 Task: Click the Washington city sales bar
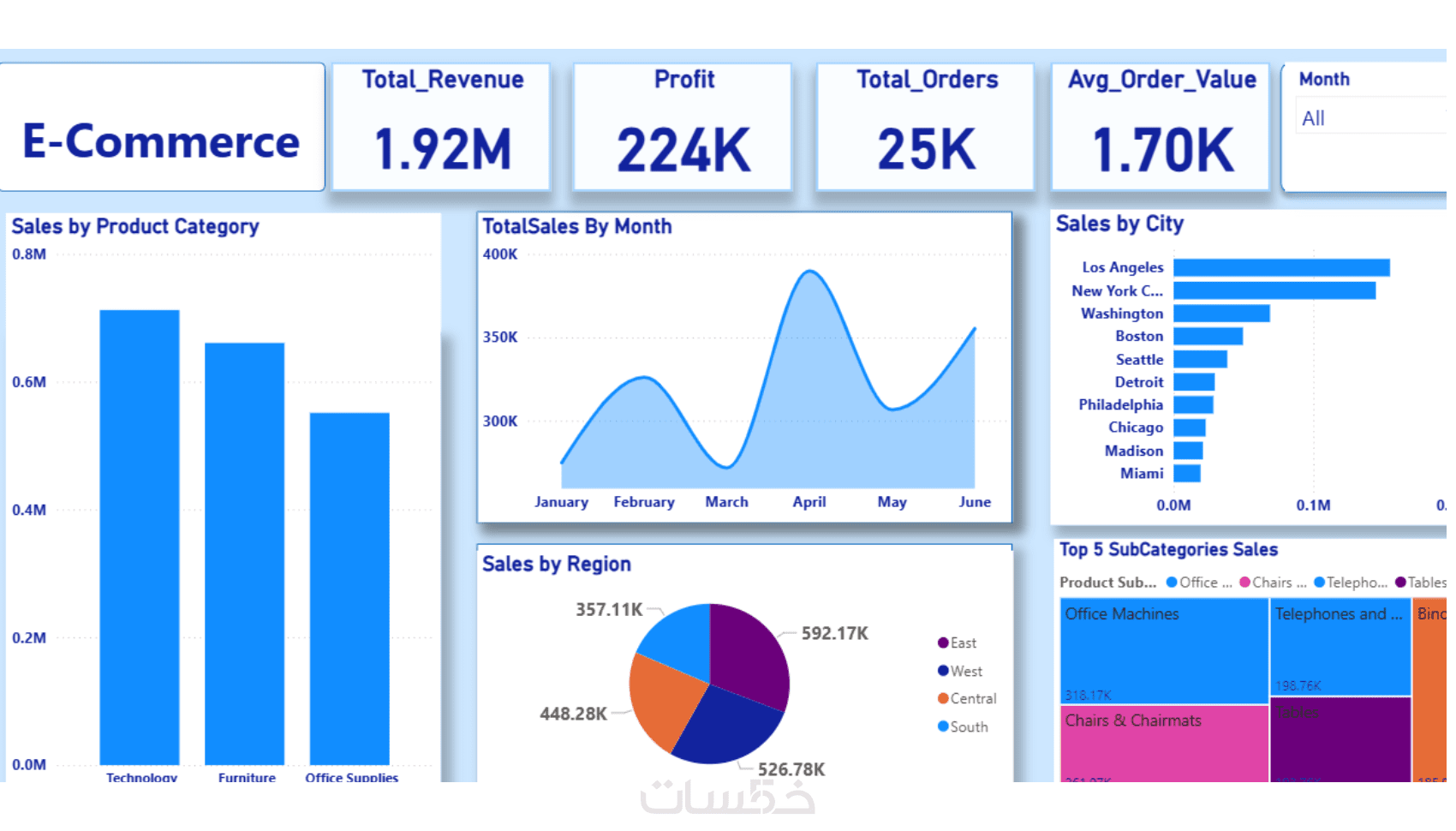pos(1221,314)
